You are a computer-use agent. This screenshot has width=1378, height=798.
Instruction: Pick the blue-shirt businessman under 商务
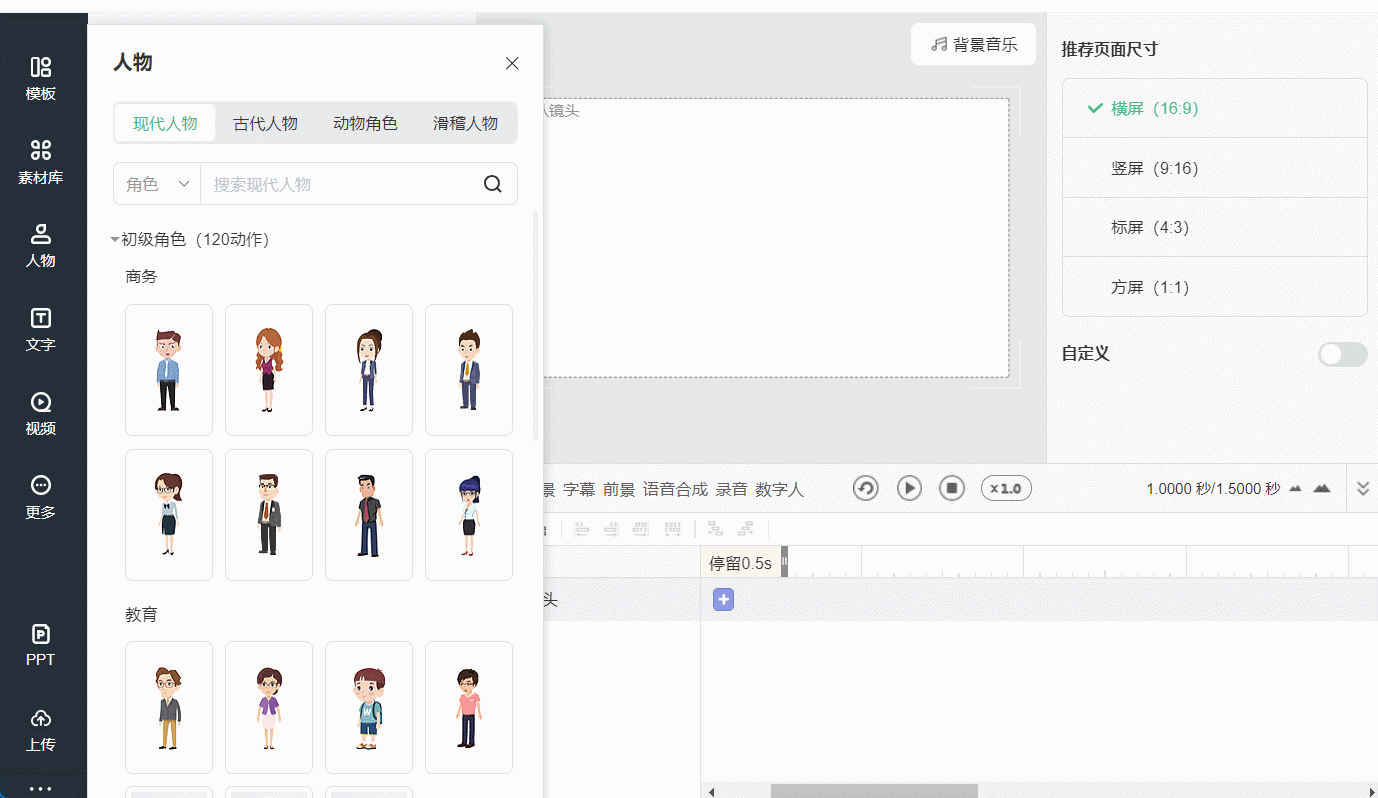click(x=169, y=370)
